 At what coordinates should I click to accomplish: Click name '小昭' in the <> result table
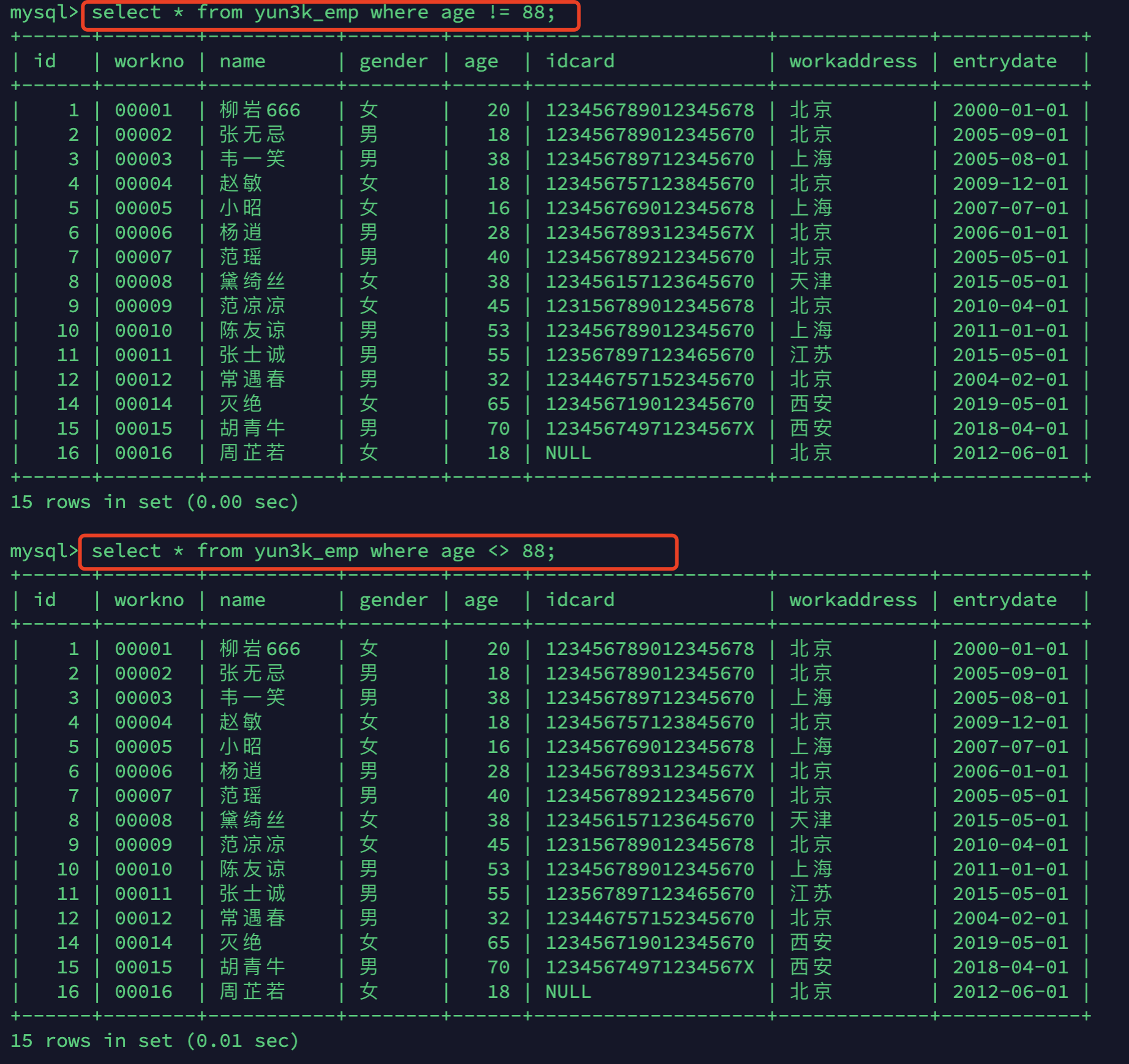click(241, 747)
